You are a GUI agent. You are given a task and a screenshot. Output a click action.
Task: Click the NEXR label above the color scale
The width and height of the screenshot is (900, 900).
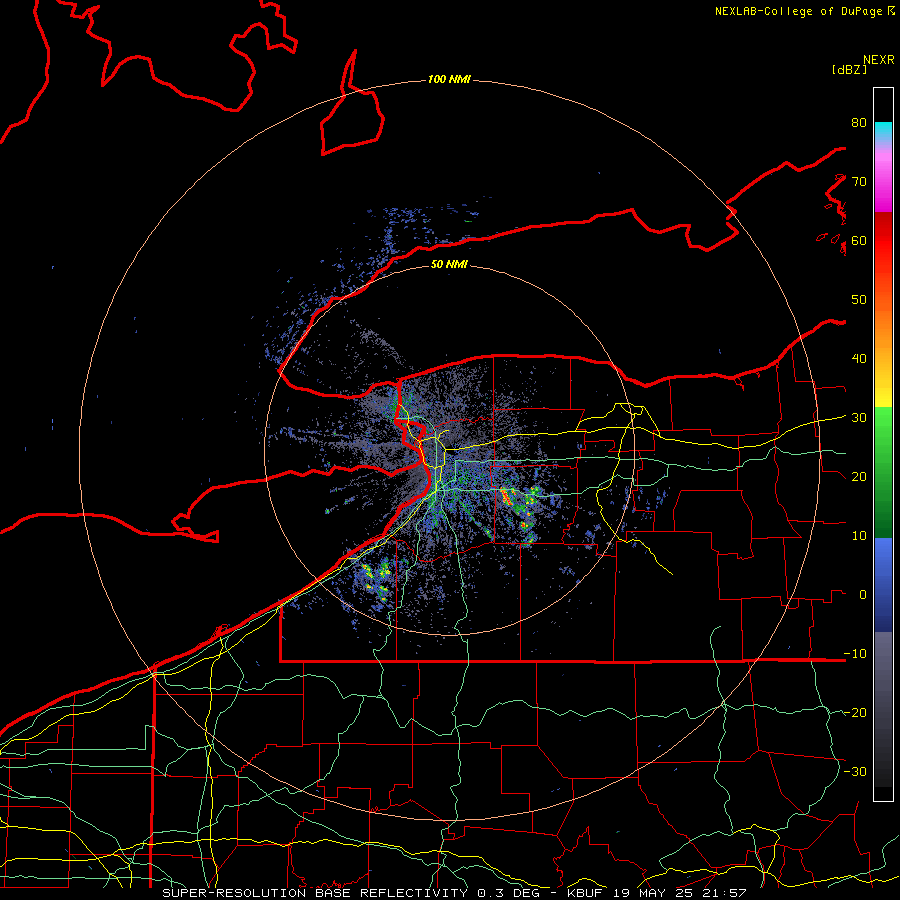(878, 60)
